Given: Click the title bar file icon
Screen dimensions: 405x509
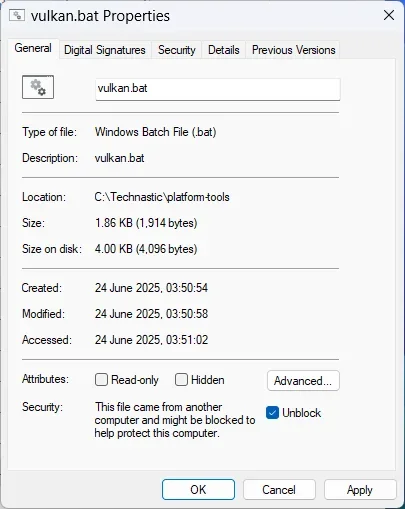Looking at the screenshot, I should (17, 15).
